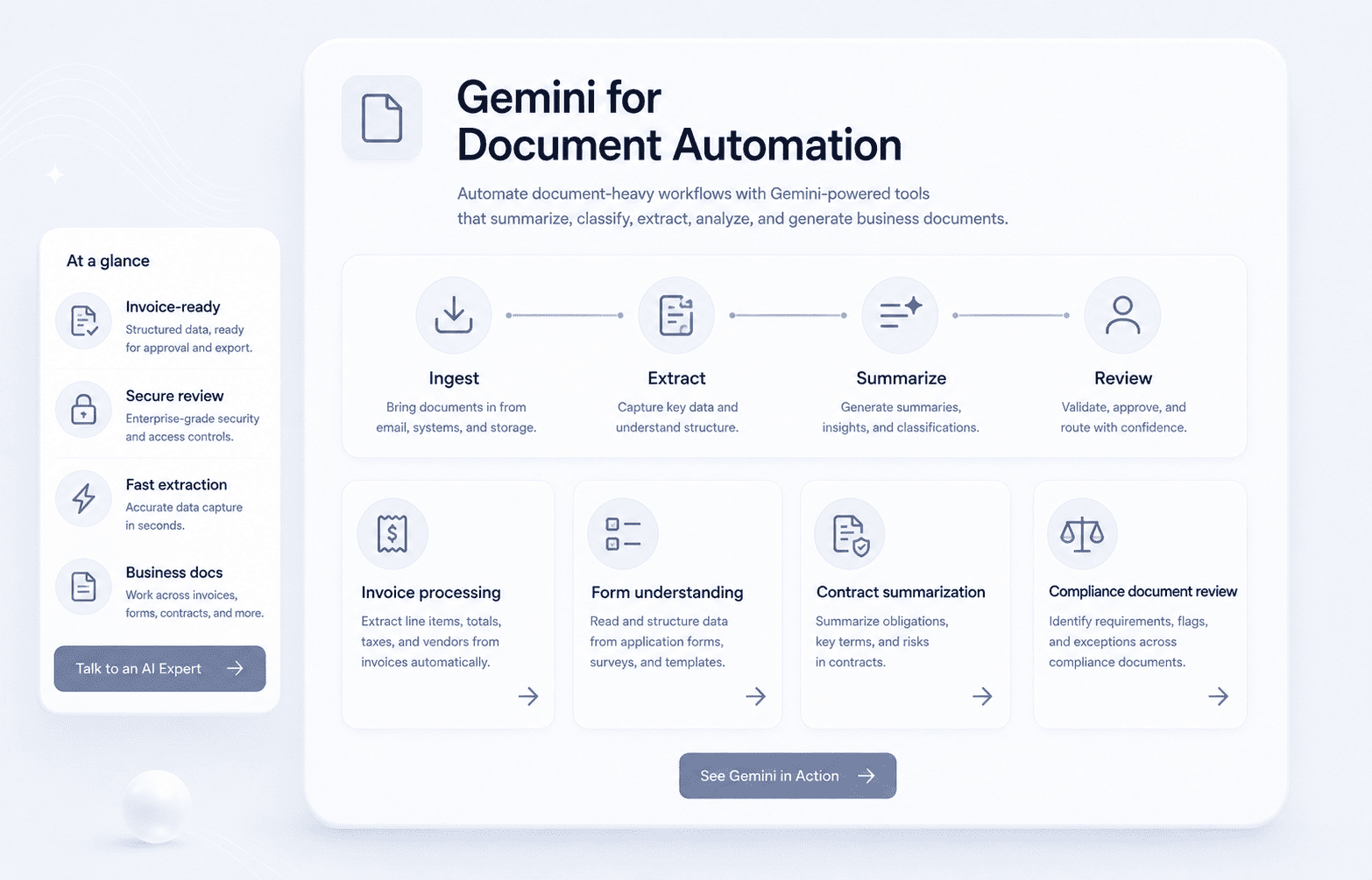Select the Summarize step label

(x=901, y=378)
